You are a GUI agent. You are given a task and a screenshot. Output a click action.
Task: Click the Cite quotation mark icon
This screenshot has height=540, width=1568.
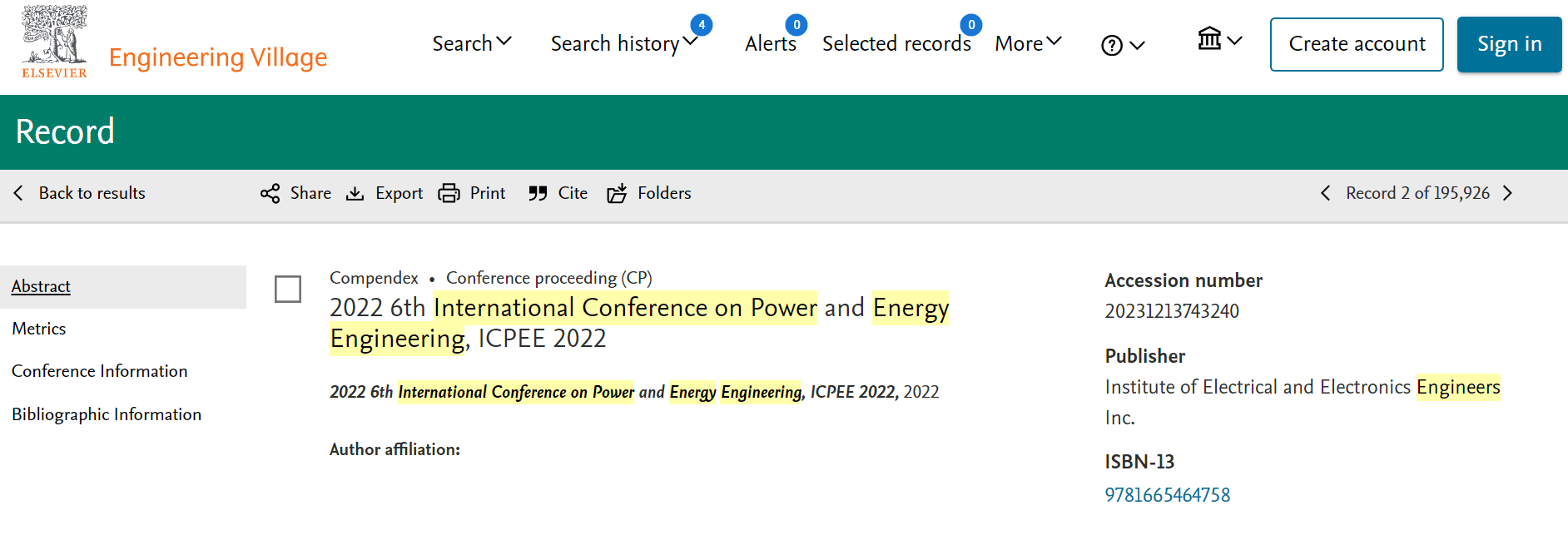coord(538,194)
